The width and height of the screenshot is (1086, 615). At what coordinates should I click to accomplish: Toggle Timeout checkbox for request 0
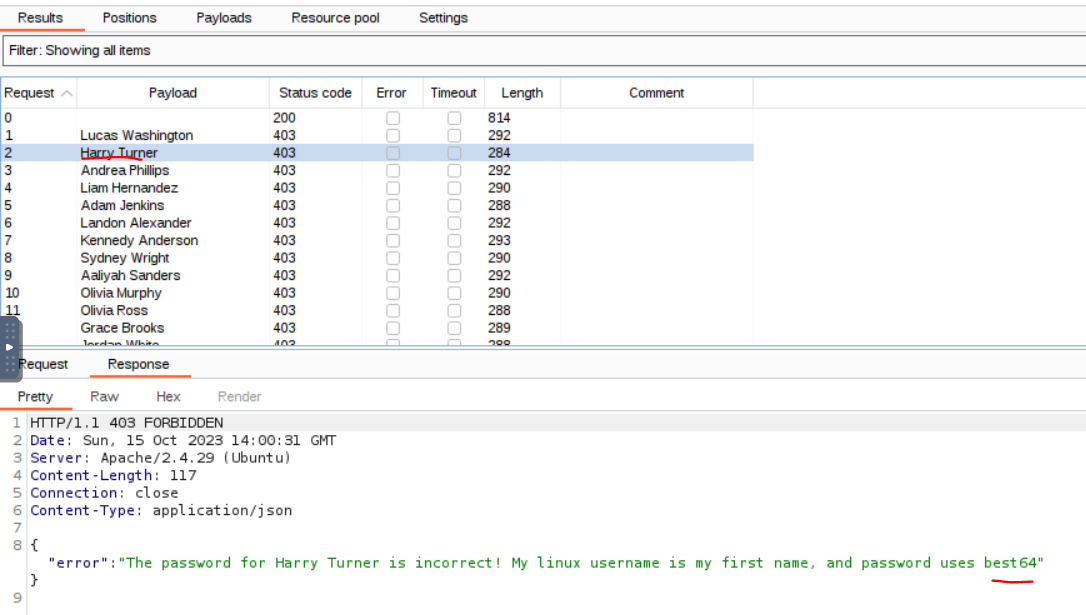[454, 118]
